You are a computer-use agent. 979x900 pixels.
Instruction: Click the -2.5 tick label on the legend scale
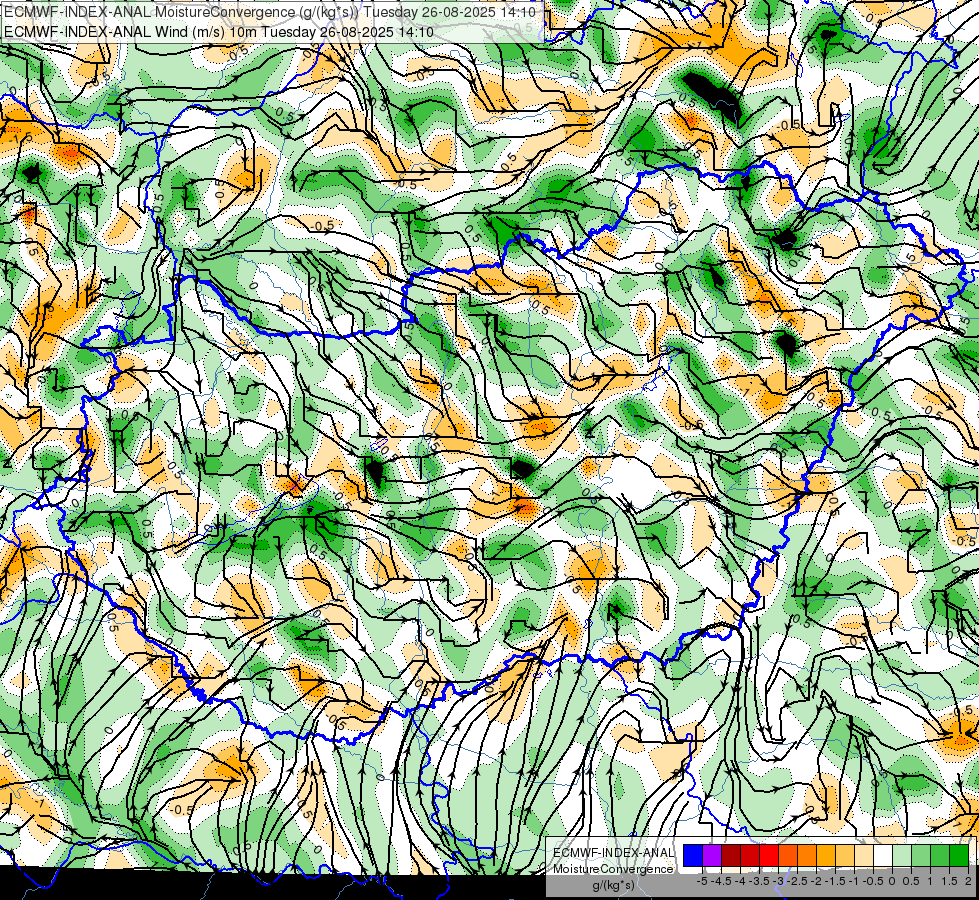(x=797, y=881)
